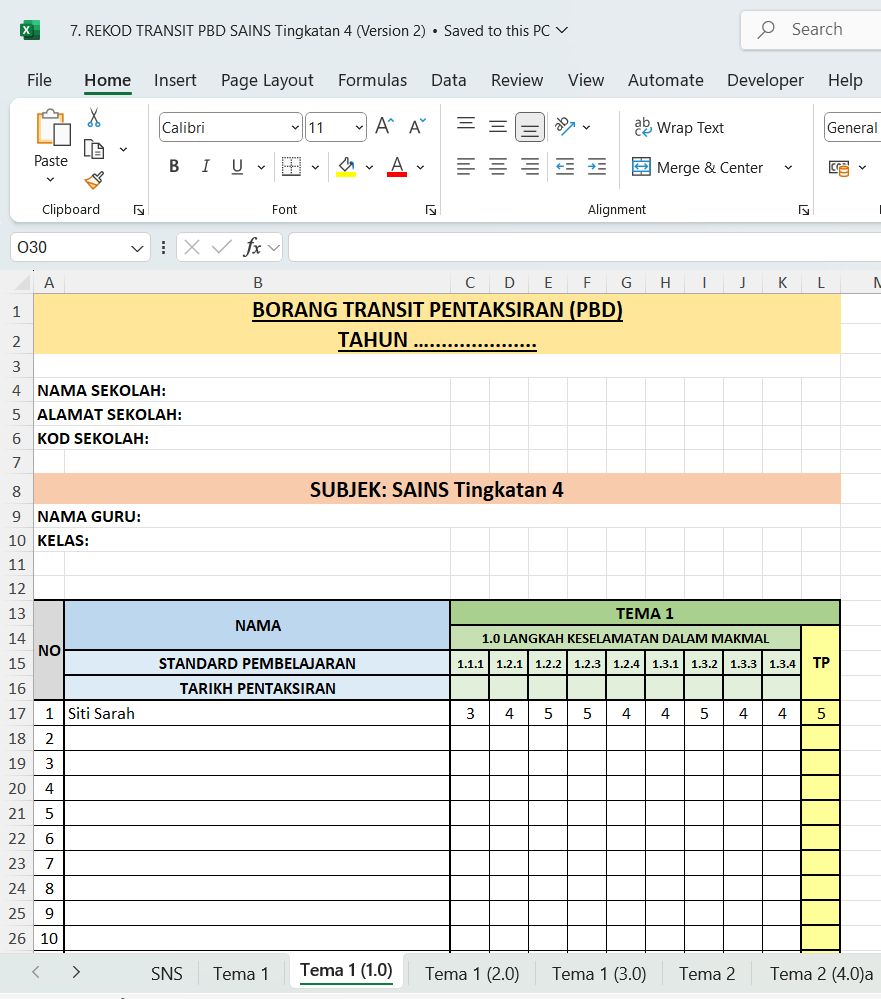This screenshot has height=999, width=881.
Task: Expand the Name Box dropdown arrow
Action: (137, 248)
